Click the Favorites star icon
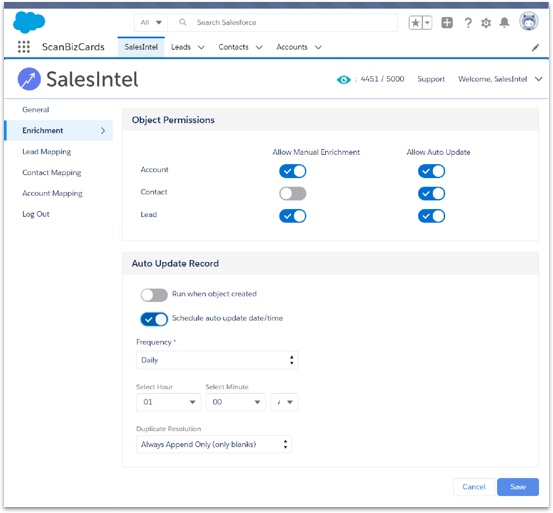The image size is (553, 513). (415, 23)
